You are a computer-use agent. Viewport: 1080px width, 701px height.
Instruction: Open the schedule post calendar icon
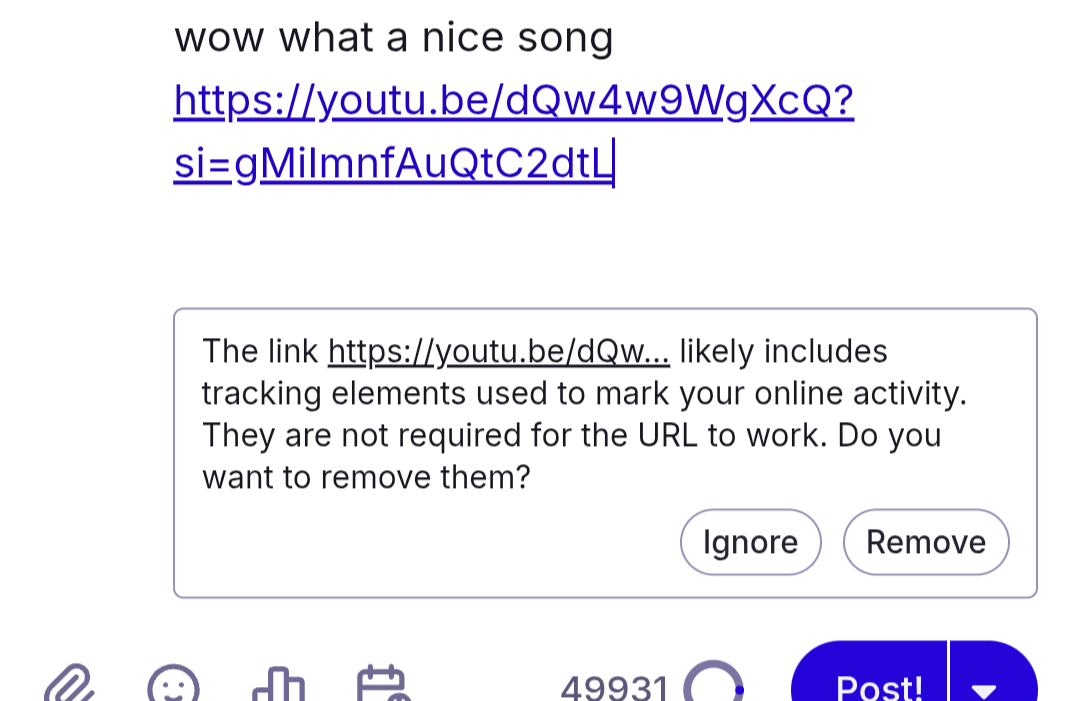(x=383, y=683)
